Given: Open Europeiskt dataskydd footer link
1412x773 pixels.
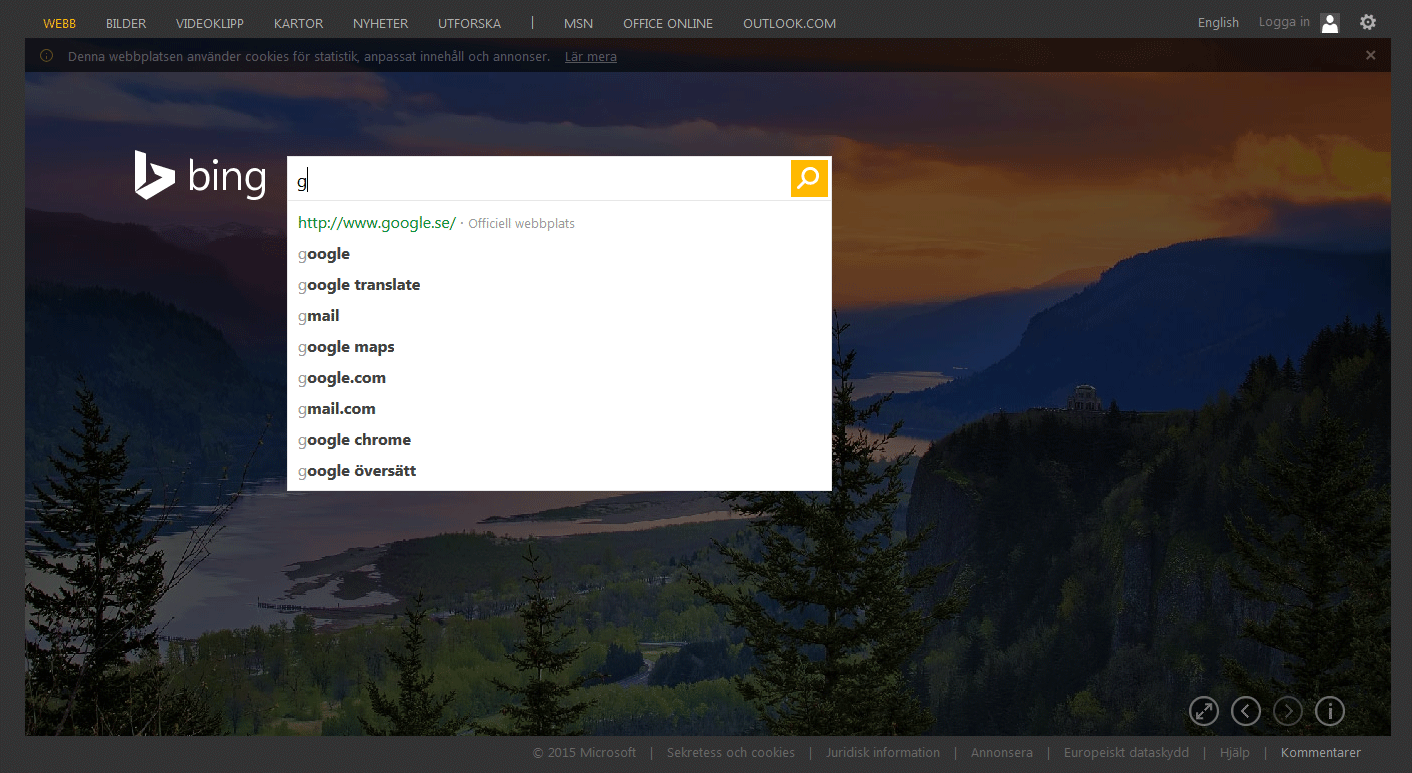Looking at the screenshot, I should (1126, 753).
